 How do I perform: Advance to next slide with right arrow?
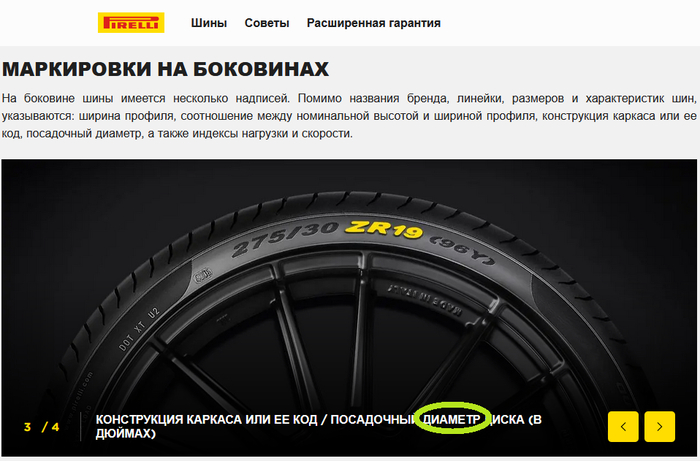pos(660,427)
